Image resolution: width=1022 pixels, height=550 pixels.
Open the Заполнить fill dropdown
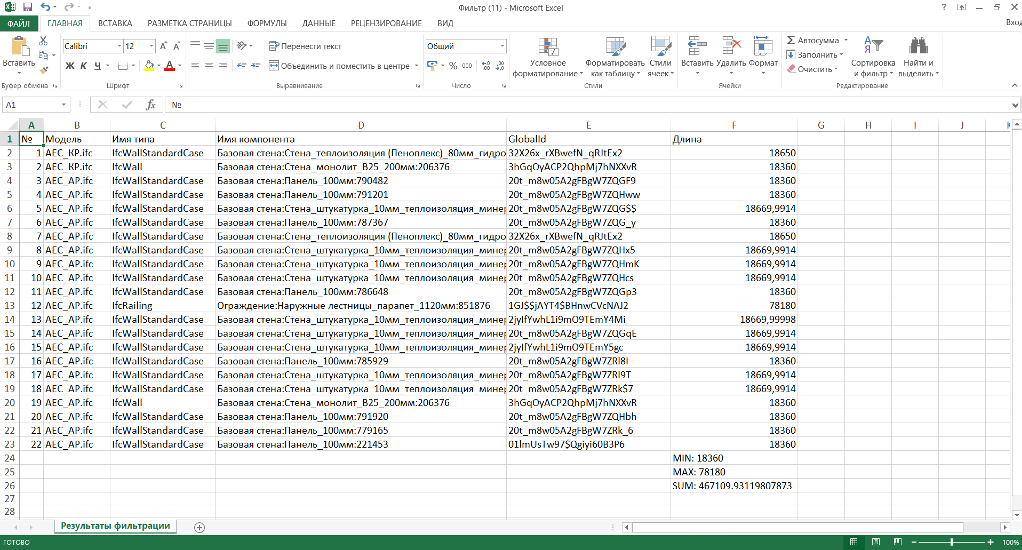pos(815,55)
